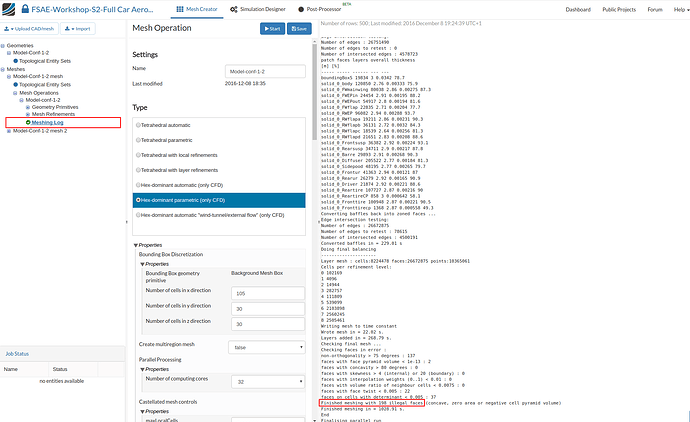
Task: Select Tetrahedral parametric mesh type
Action: tap(138, 140)
